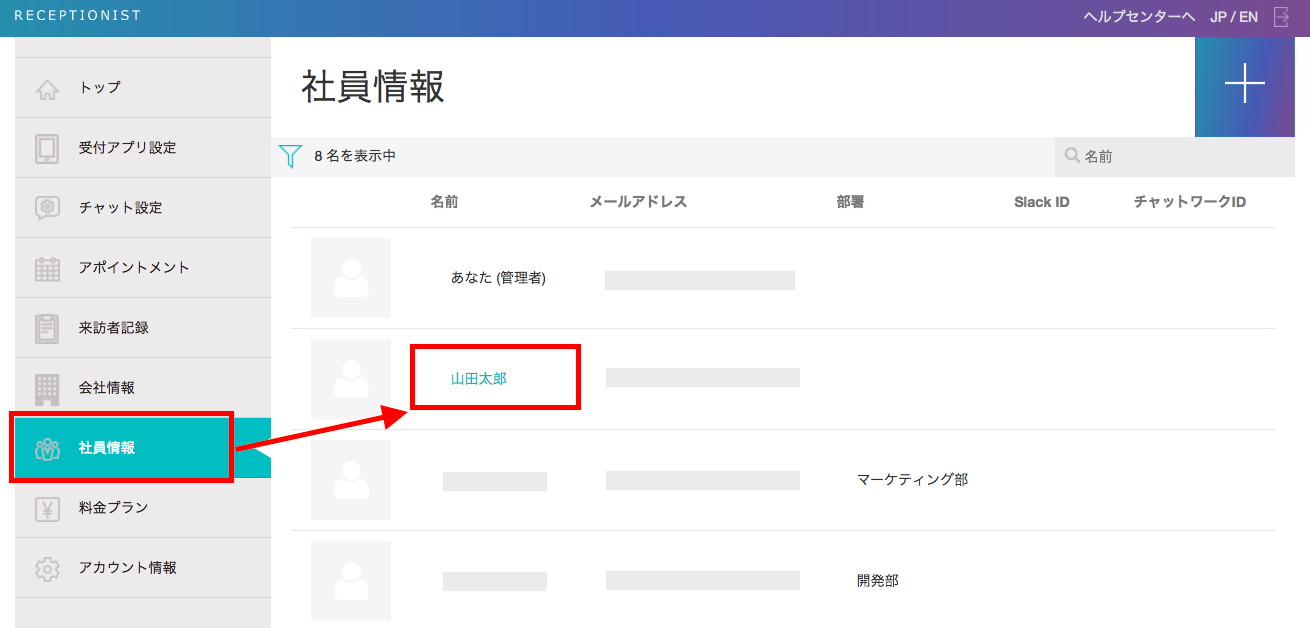Click the clipboard icon for 来訪者記録

47,328
